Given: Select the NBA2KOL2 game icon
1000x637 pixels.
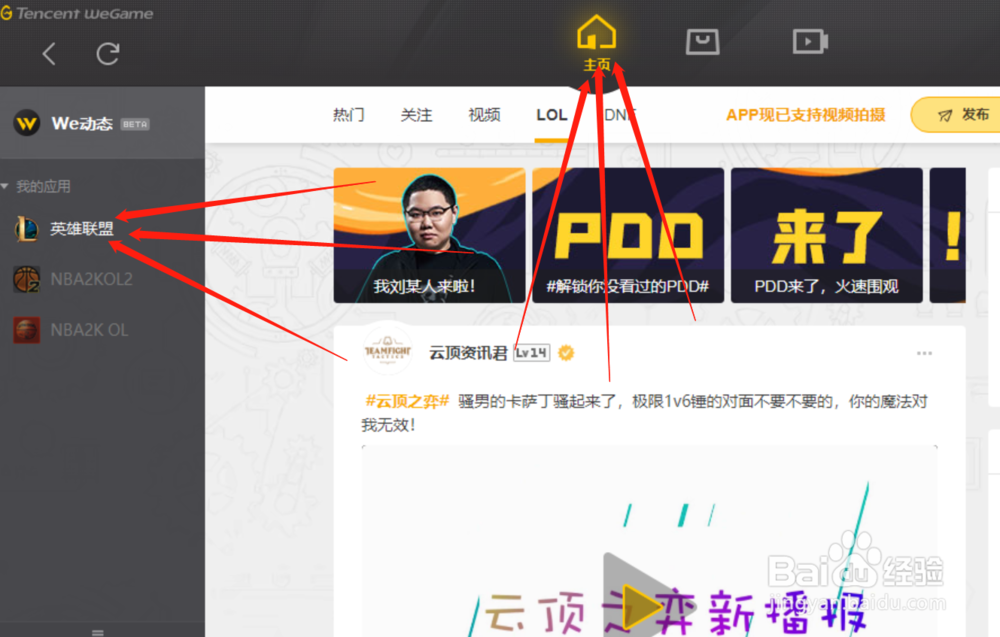Looking at the screenshot, I should 27,279.
